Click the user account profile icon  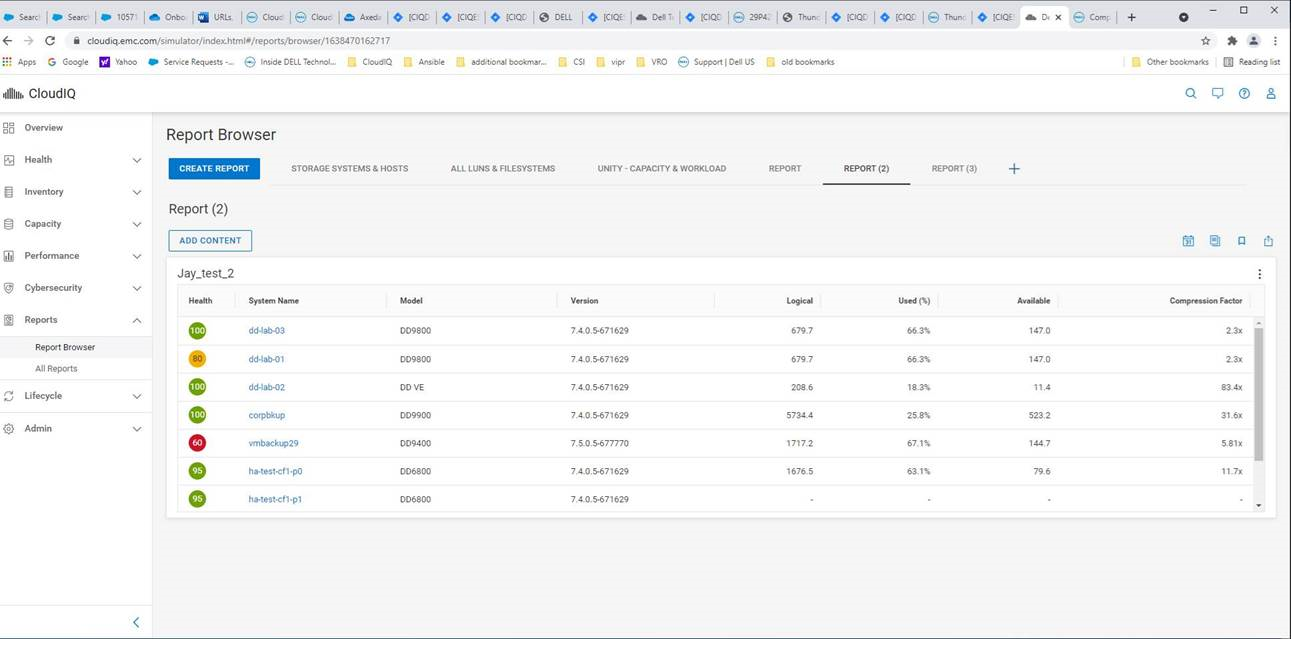(x=1271, y=94)
